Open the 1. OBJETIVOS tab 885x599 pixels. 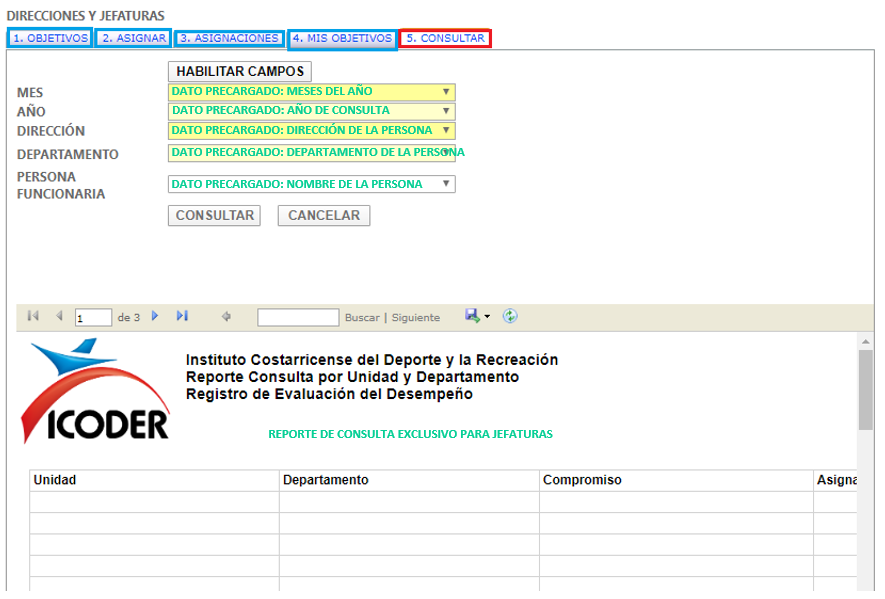(x=50, y=38)
